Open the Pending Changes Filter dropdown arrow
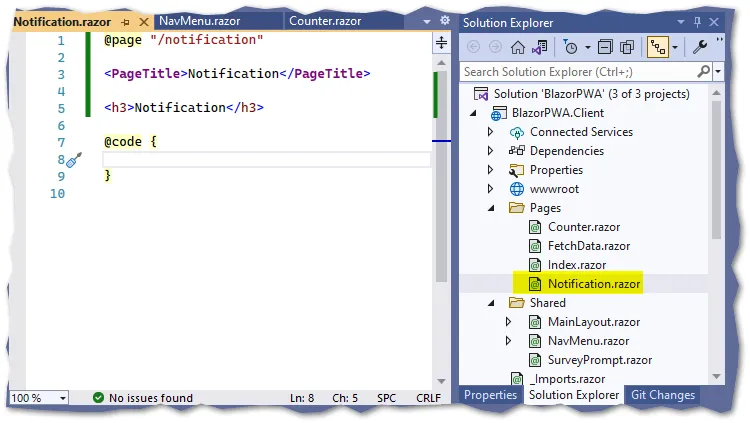This screenshot has height=423, width=750. tap(588, 47)
